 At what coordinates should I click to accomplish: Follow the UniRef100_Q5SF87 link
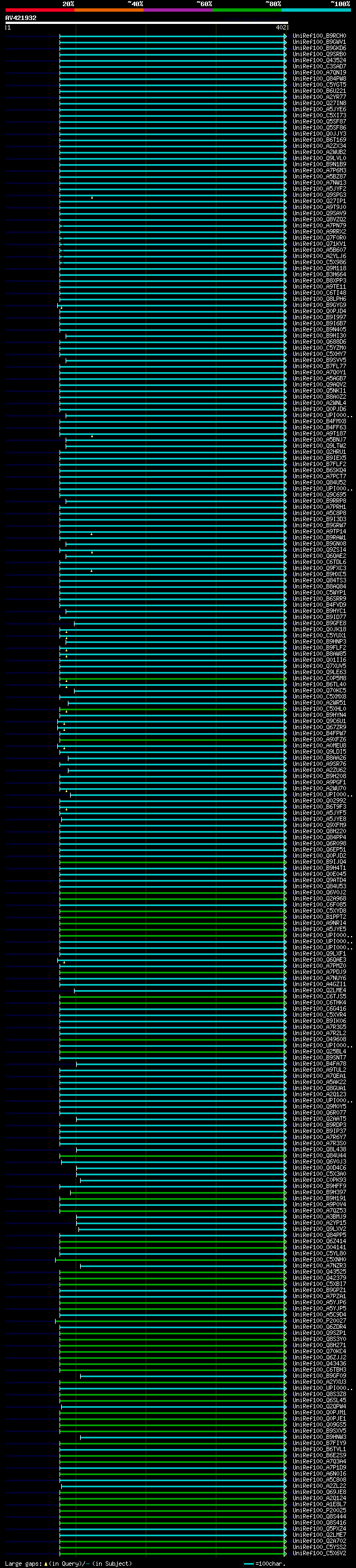[x=319, y=121]
